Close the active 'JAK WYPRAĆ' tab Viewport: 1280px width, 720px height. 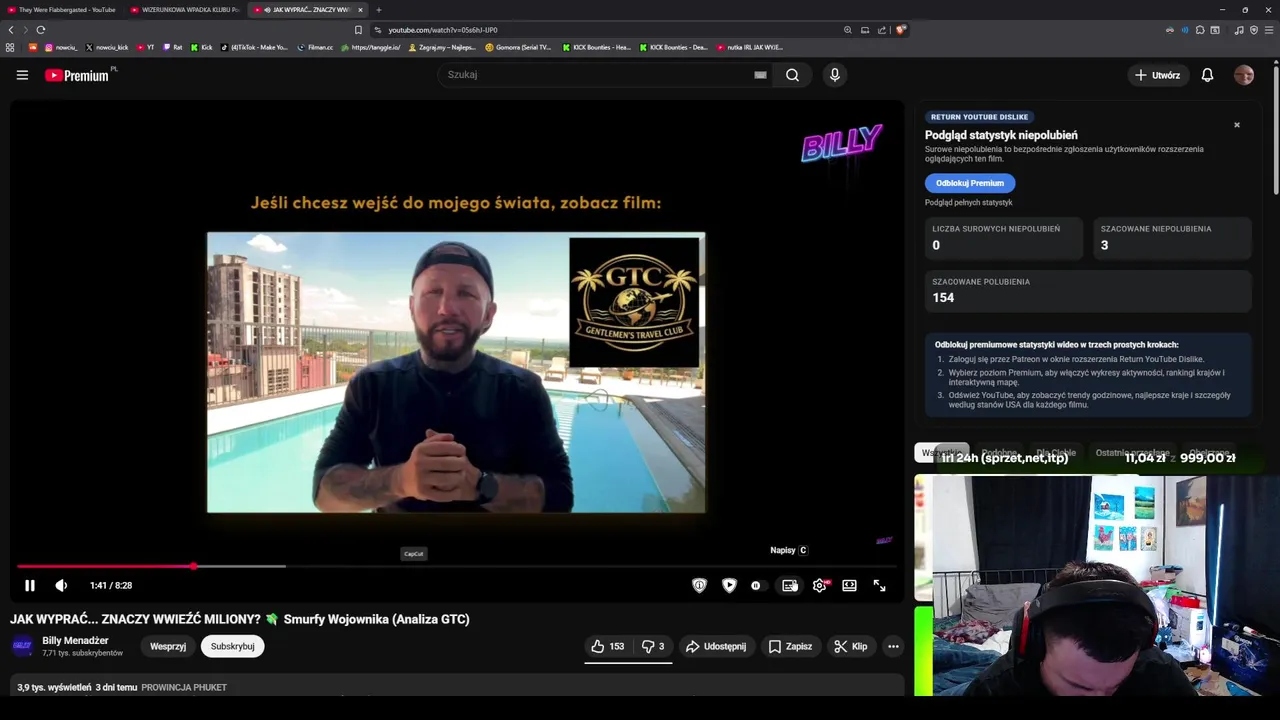tap(360, 10)
